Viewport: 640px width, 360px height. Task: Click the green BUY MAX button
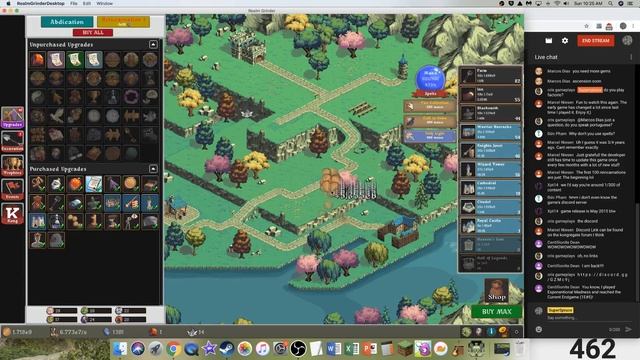tap(496, 311)
